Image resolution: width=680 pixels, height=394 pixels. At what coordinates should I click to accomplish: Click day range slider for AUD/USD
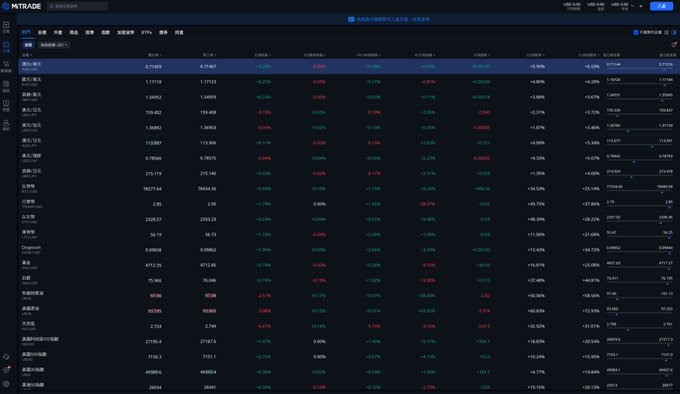(x=640, y=67)
